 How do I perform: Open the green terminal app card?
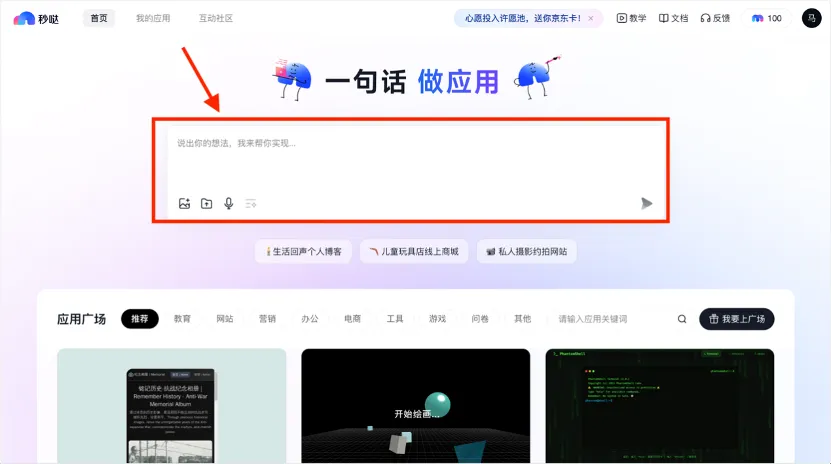coord(660,406)
